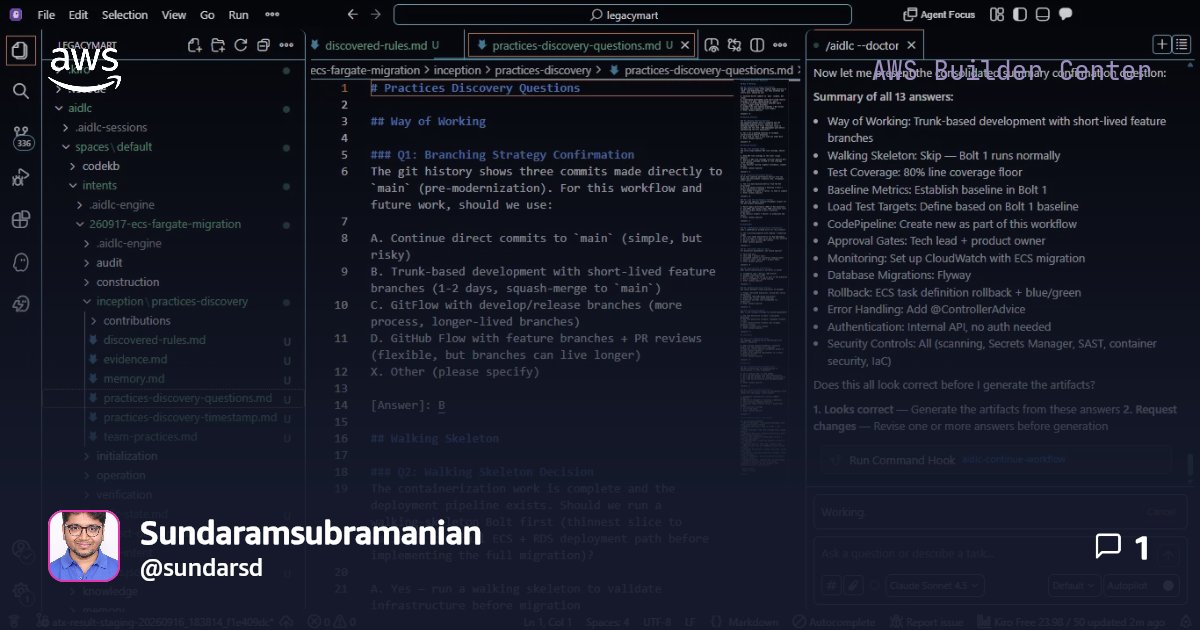Open the editor's more actions ellipsis
The image size is (1200, 630).
(782, 45)
